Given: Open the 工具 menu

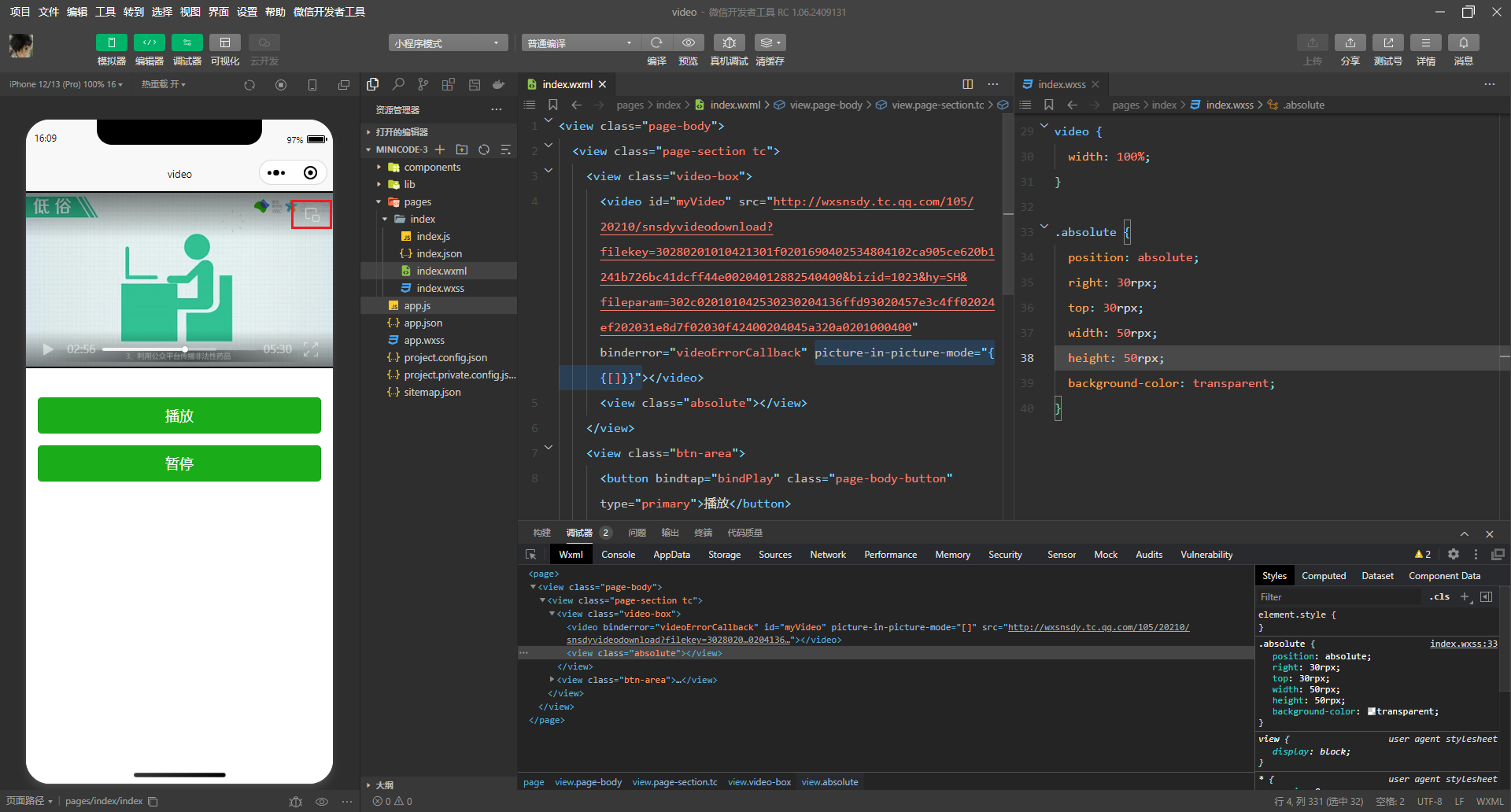Looking at the screenshot, I should coord(105,12).
